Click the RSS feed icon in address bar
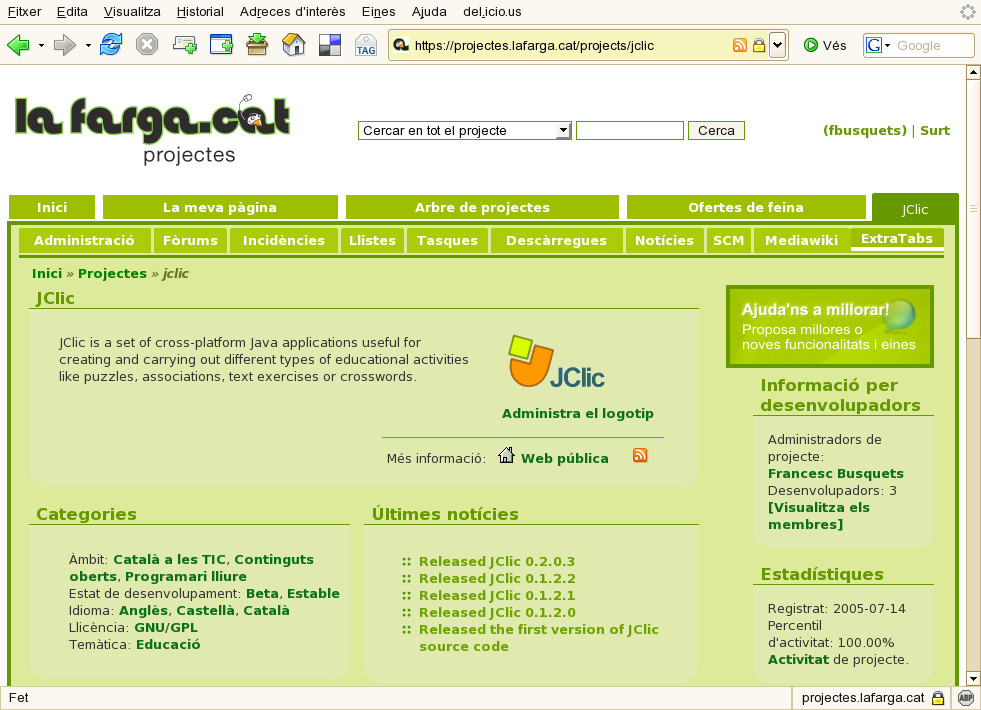The height and width of the screenshot is (710, 981). (740, 45)
